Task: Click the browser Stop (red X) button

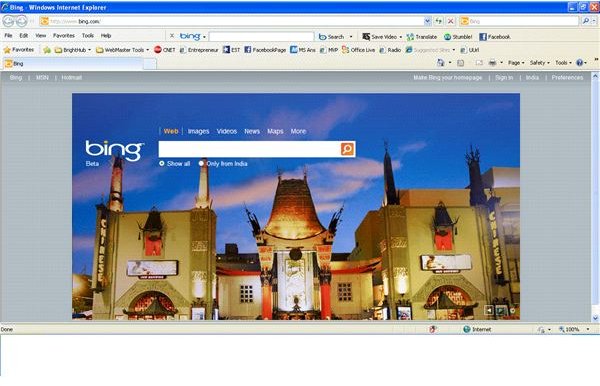Action: (451, 21)
